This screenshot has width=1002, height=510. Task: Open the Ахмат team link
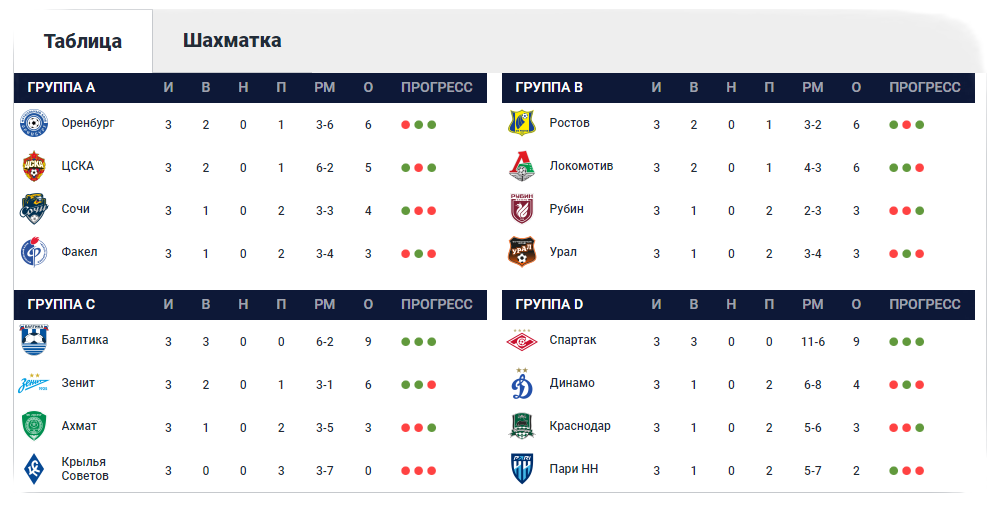(79, 426)
